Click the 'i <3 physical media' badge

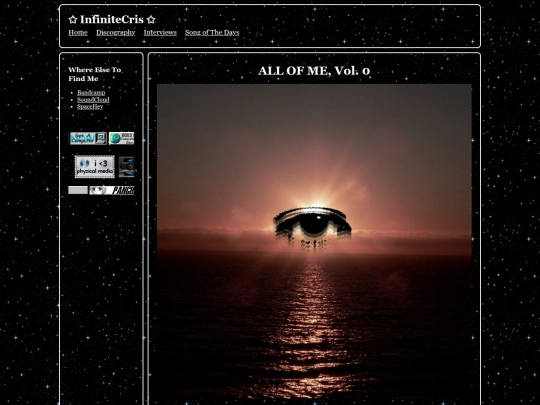pyautogui.click(x=95, y=167)
